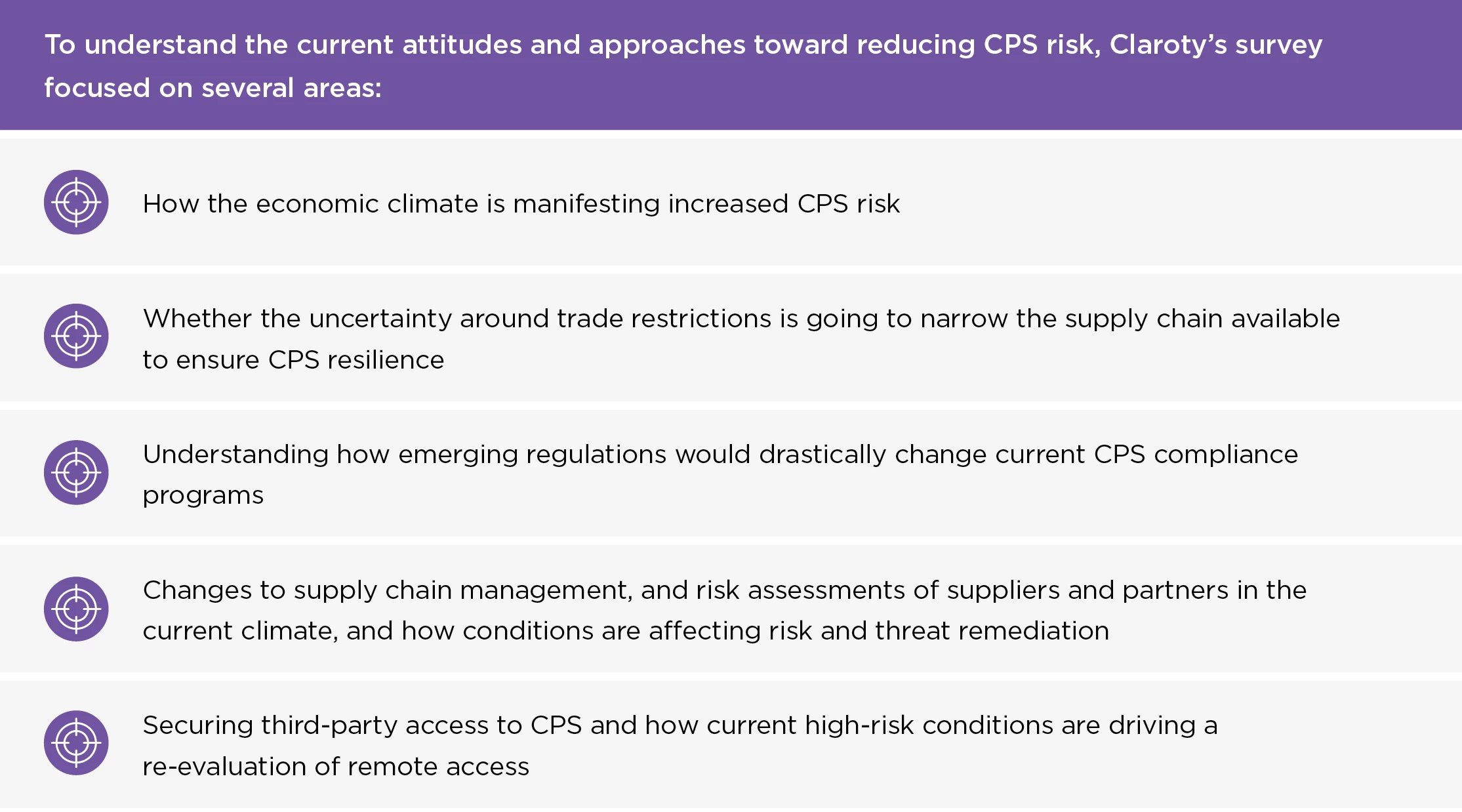The height and width of the screenshot is (812, 1462).
Task: Select the word "programs" under the regulations item
Action: pos(203,496)
